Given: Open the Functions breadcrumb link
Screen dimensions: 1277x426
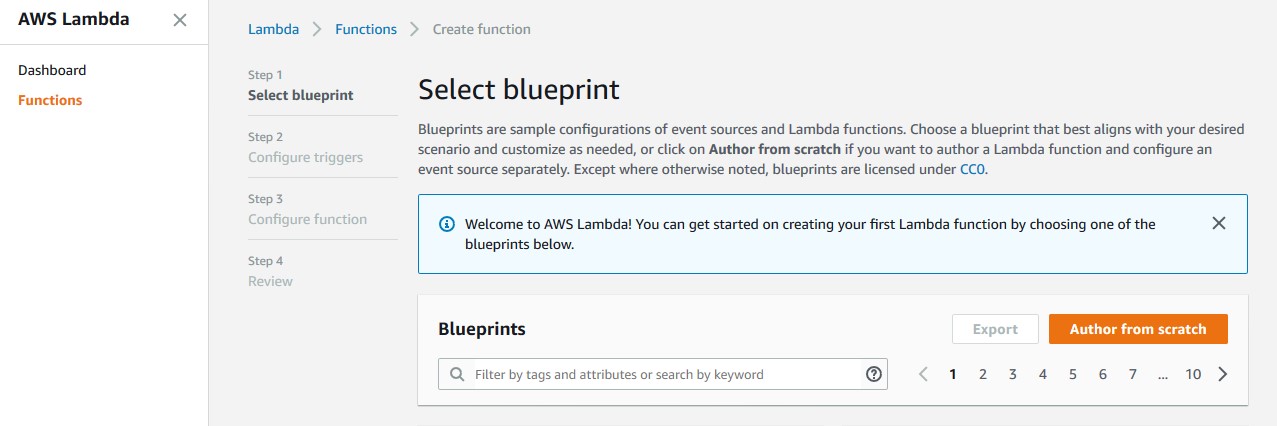Looking at the screenshot, I should (x=366, y=29).
